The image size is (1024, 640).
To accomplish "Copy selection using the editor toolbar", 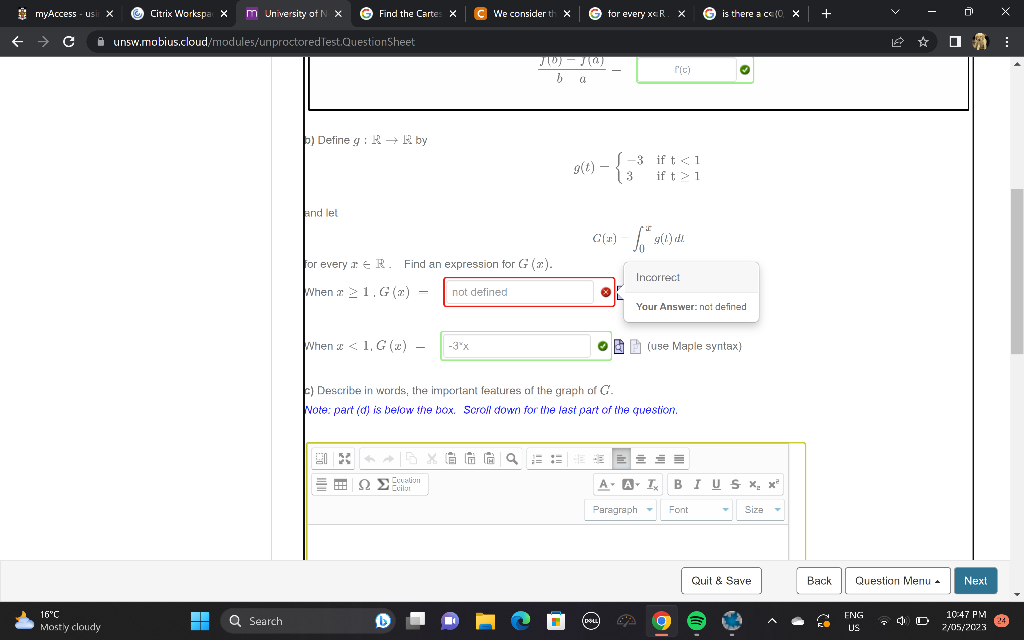I will [411, 459].
